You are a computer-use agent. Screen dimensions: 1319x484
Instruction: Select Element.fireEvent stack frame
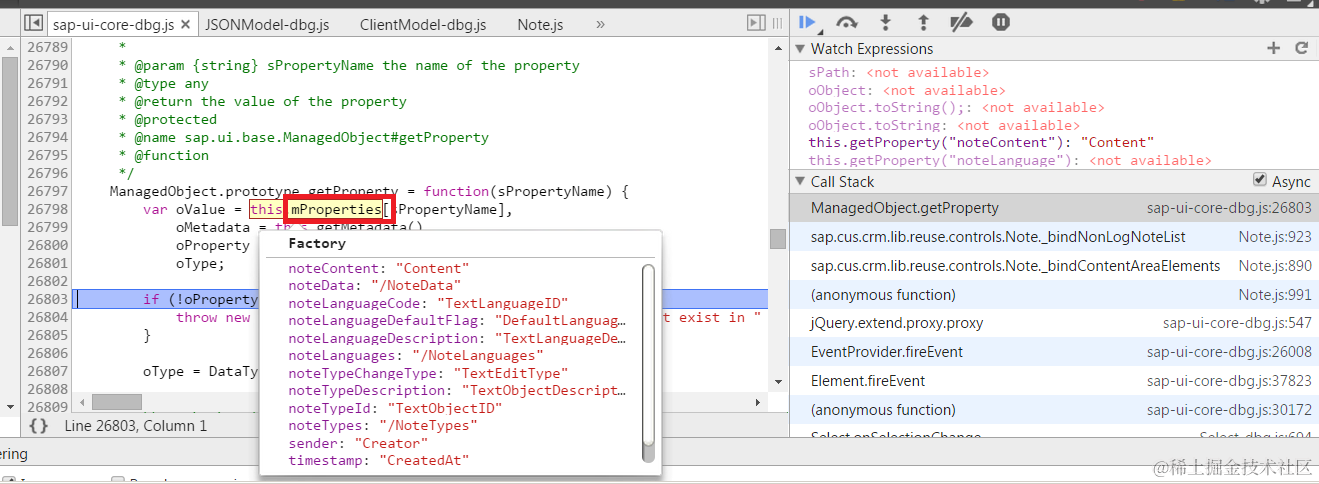point(1054,381)
